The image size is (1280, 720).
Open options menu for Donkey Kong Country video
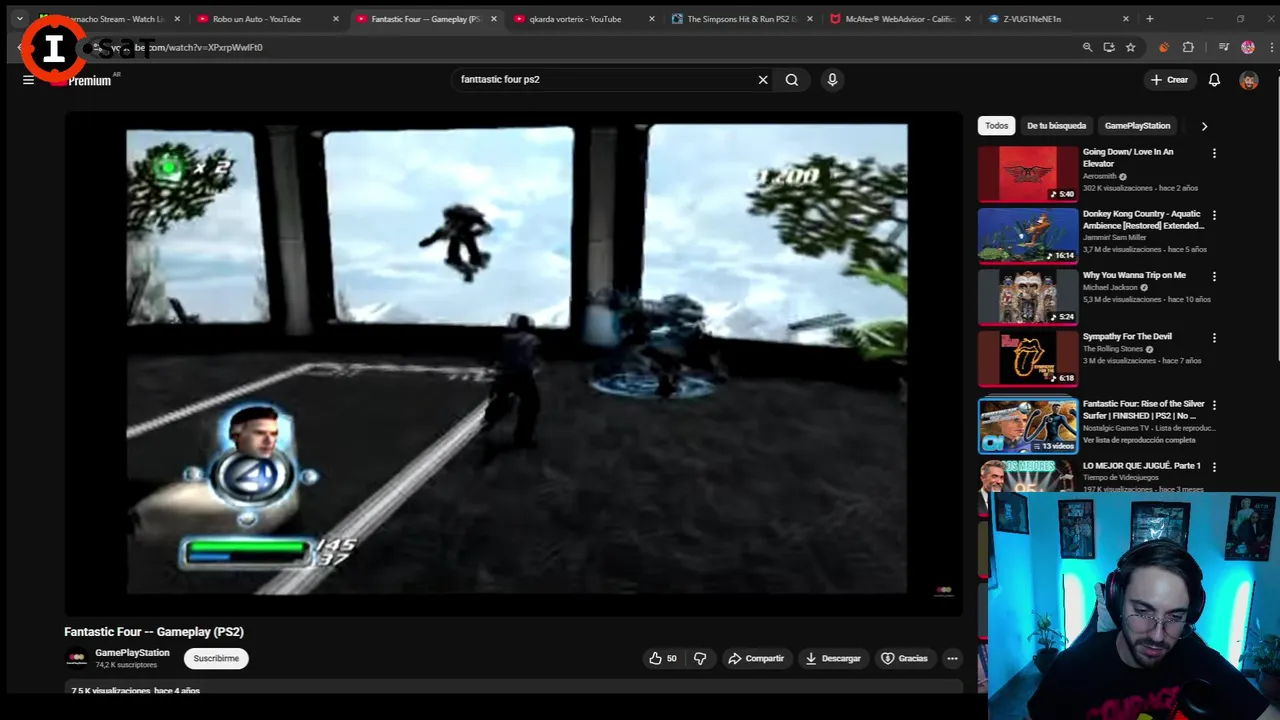[x=1214, y=215]
